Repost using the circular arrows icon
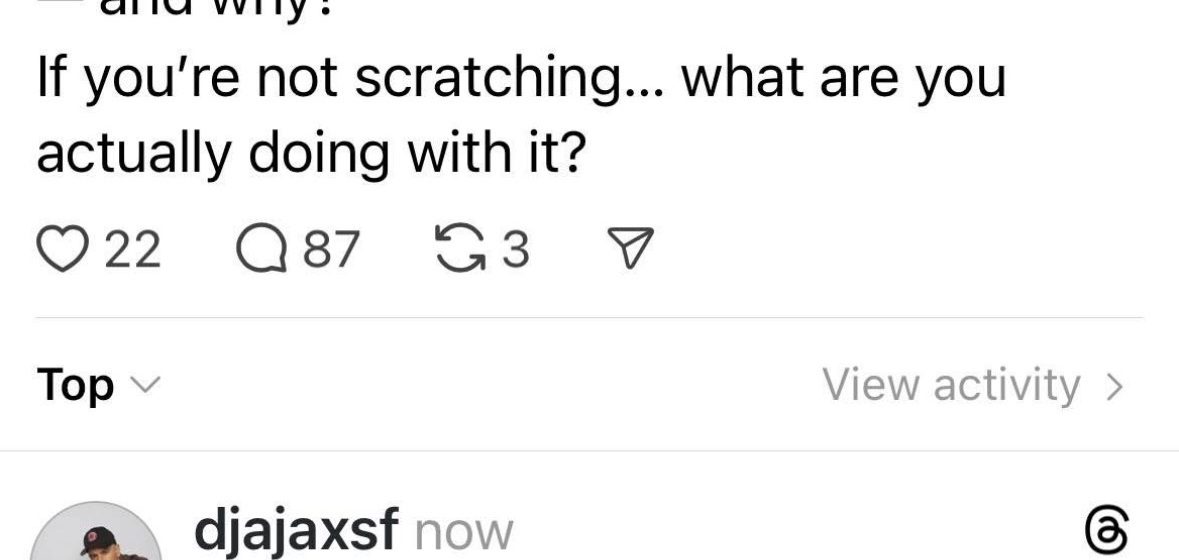The height and width of the screenshot is (560, 1179). click(460, 250)
